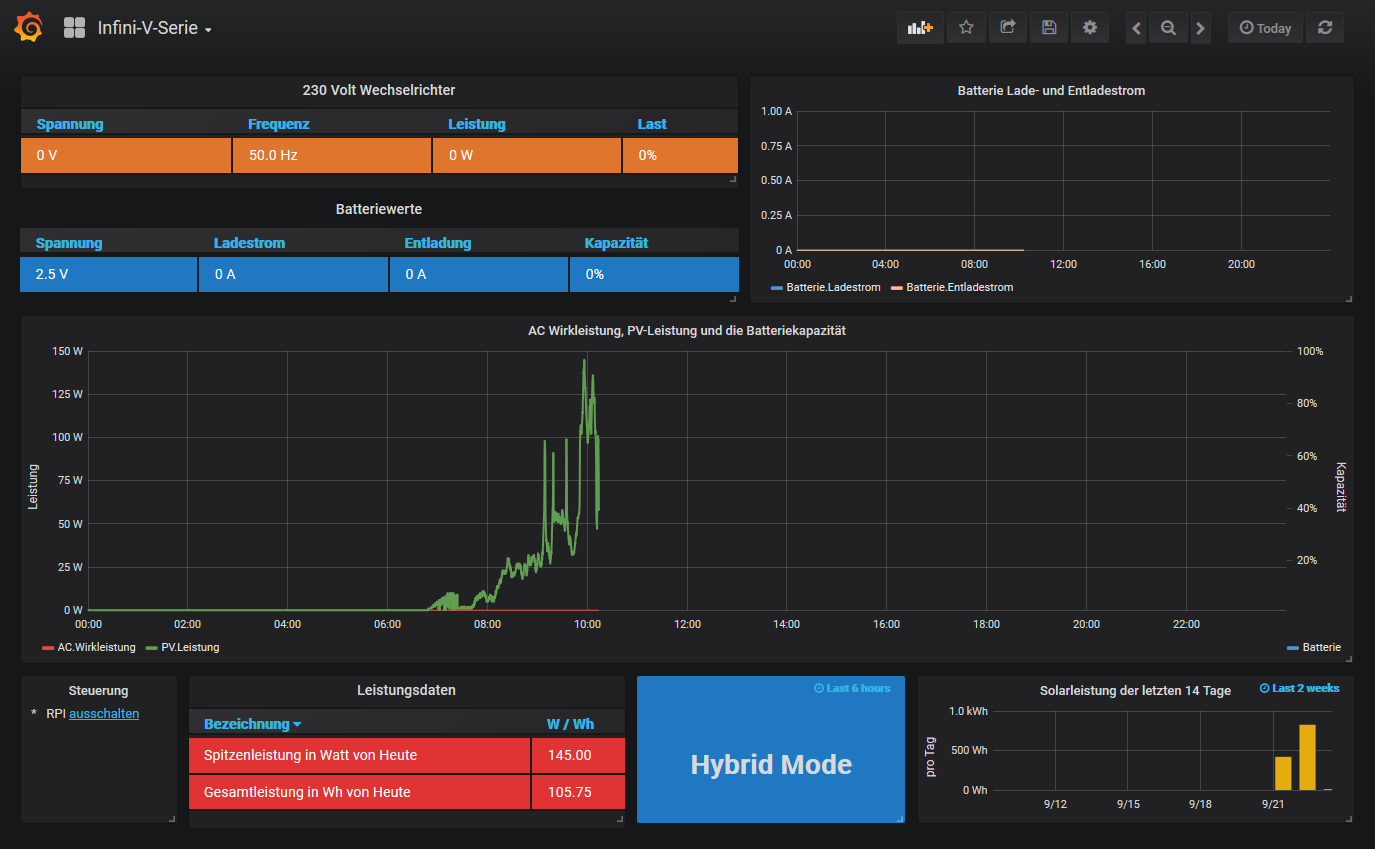Viewport: 1375px width, 849px height.
Task: Click the Share dashboard icon
Action: coord(1008,28)
